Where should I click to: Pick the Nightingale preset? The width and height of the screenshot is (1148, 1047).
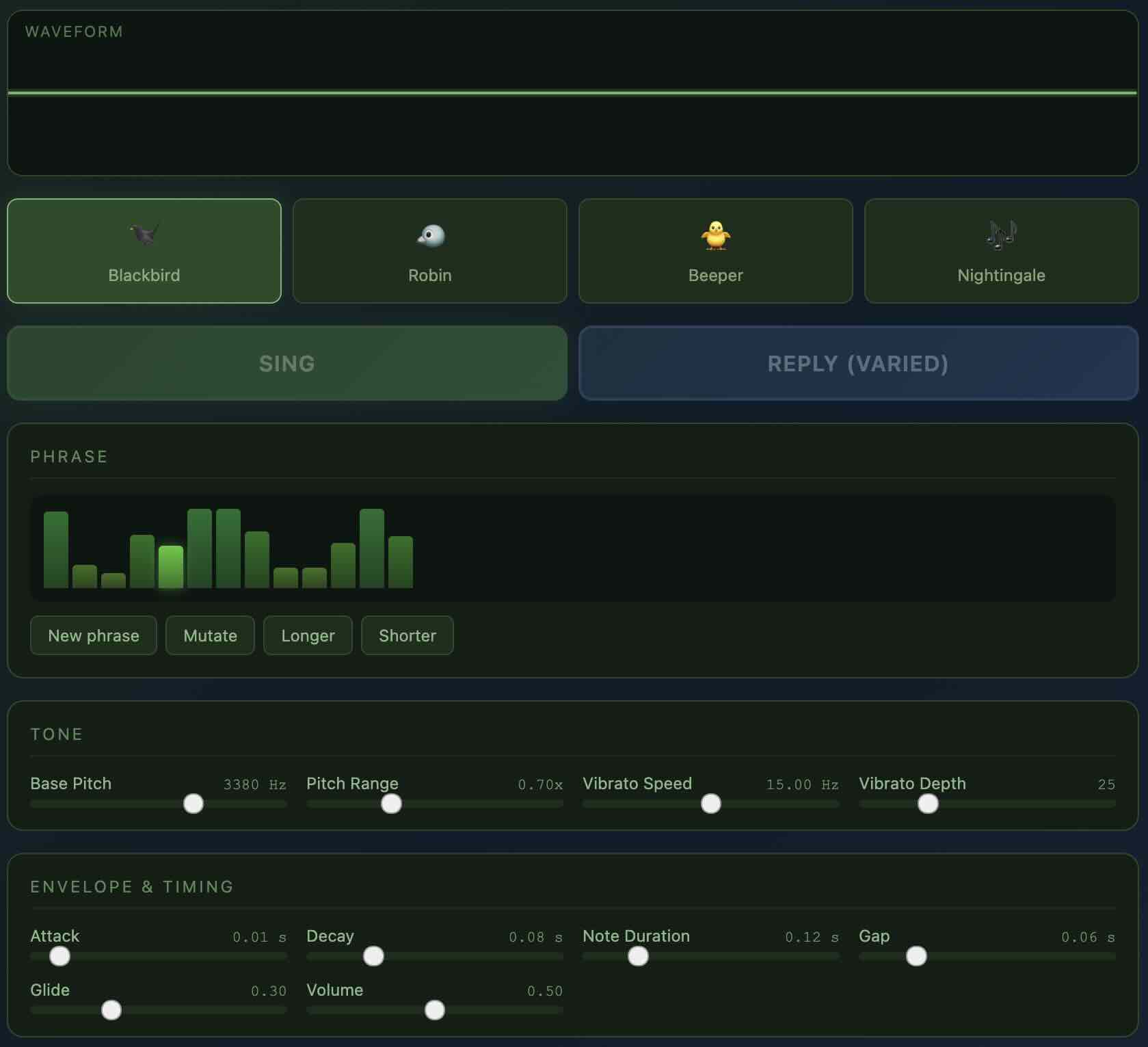1001,250
